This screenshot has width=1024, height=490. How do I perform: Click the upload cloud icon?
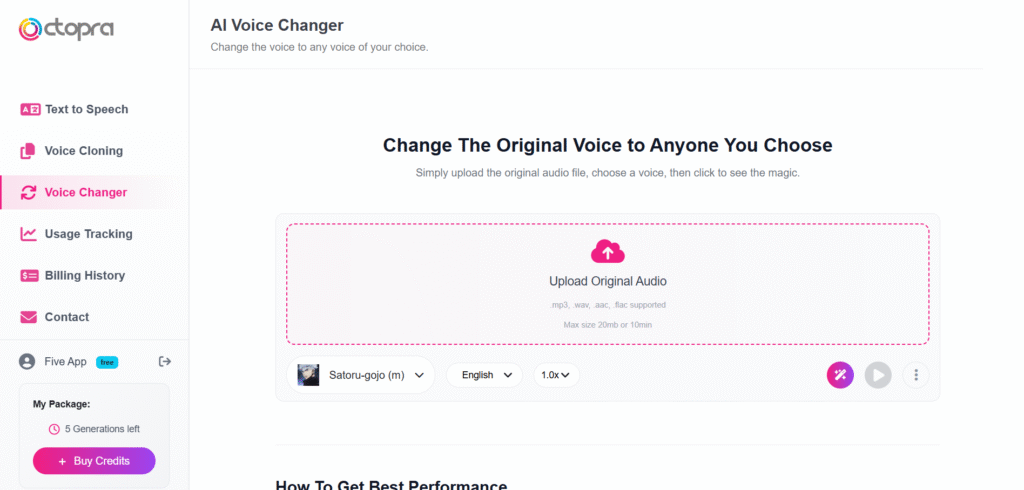coord(607,252)
